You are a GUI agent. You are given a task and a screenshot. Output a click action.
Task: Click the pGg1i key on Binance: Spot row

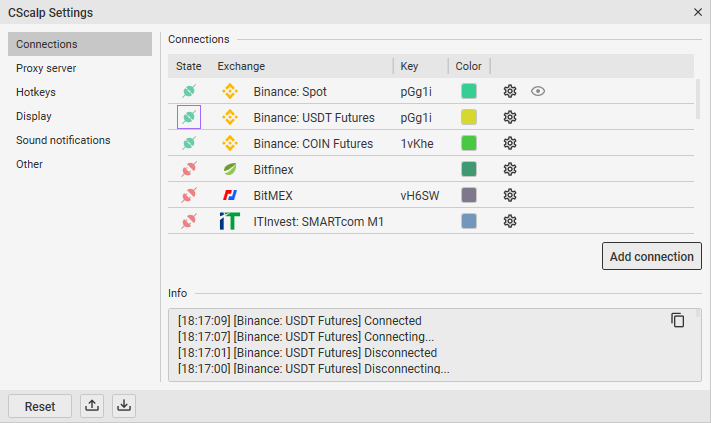pyautogui.click(x=416, y=92)
